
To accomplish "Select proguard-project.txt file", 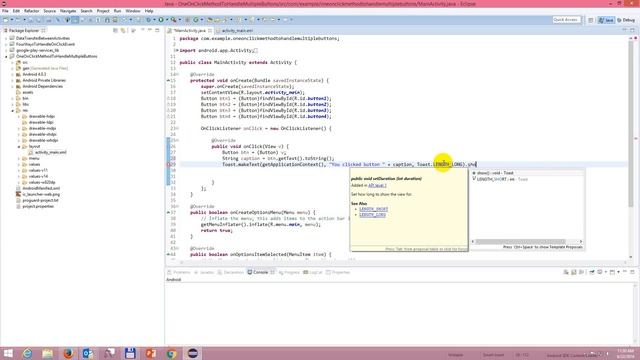I will point(37,200).
